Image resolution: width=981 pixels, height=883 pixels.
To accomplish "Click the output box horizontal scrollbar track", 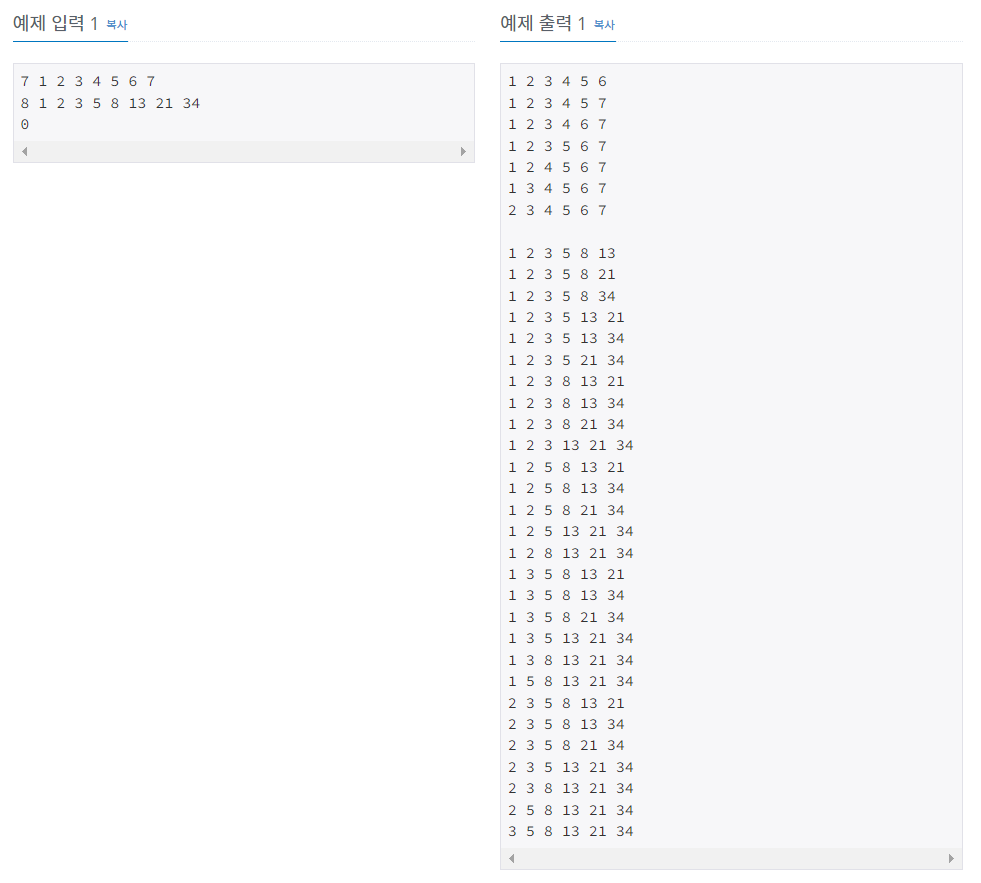I will (x=731, y=859).
